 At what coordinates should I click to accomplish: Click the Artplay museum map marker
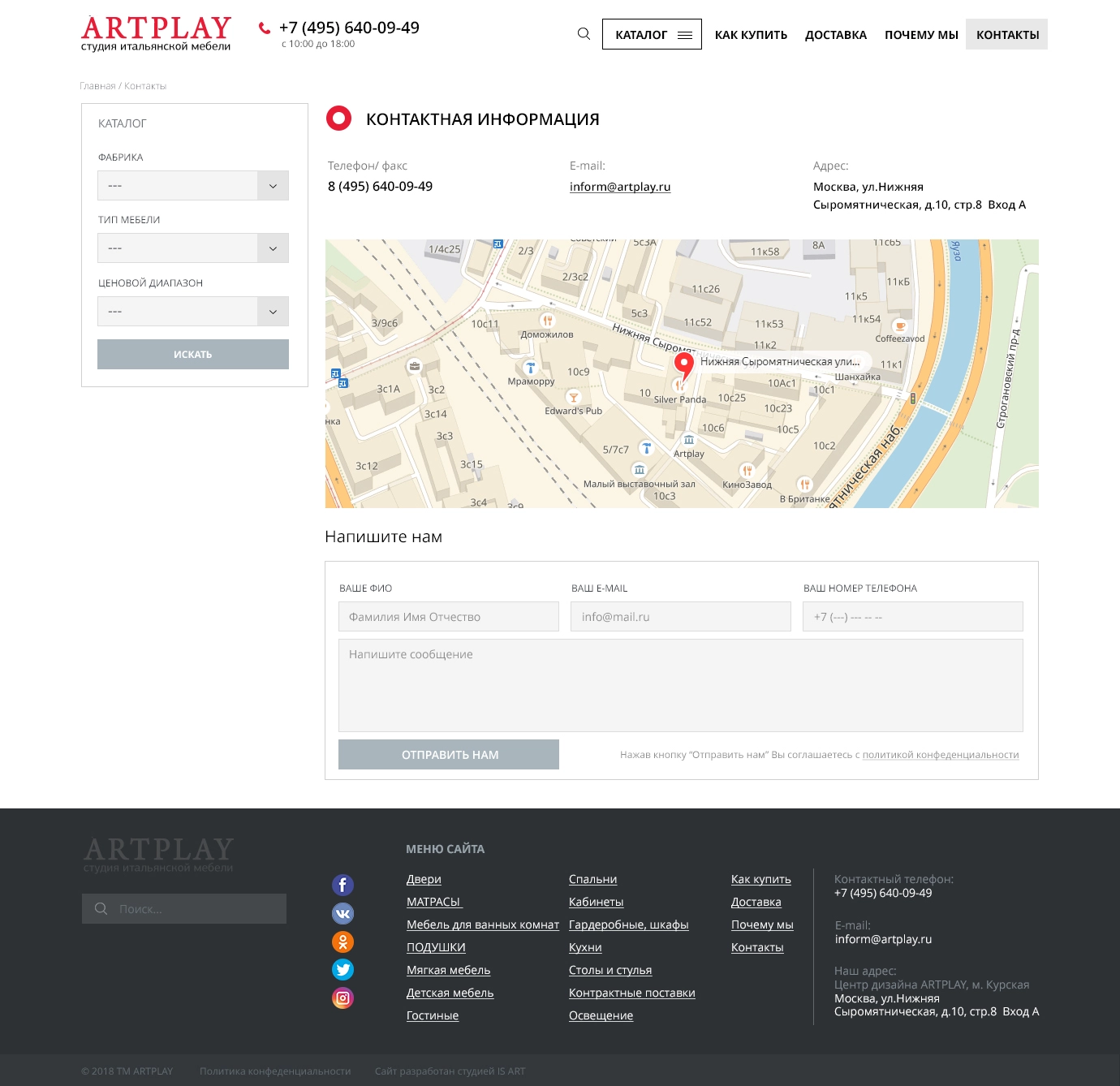(x=689, y=440)
